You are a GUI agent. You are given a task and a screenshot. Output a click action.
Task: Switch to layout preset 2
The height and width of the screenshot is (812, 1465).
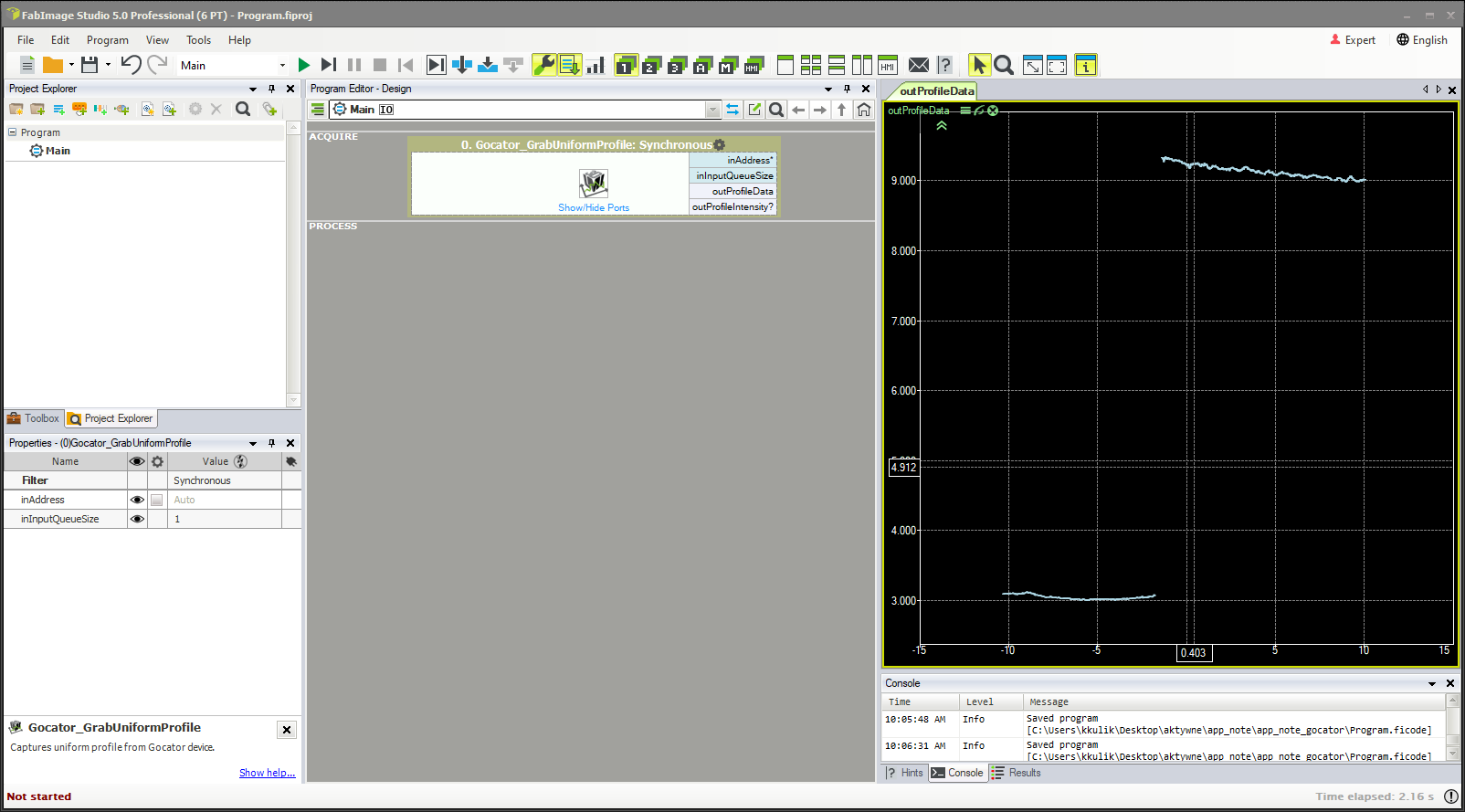pos(651,65)
